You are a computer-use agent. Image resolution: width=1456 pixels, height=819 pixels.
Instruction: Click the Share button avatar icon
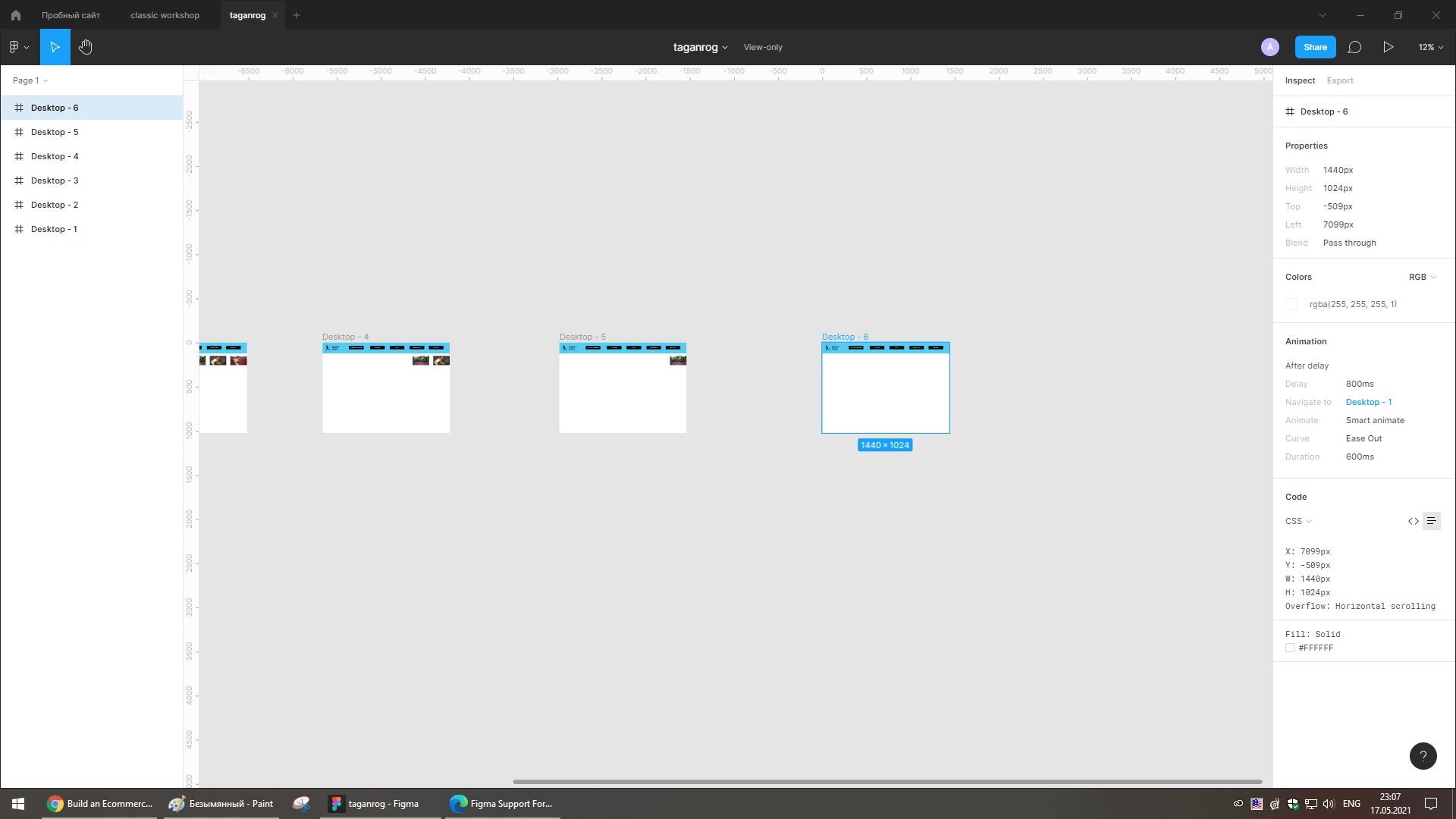[1270, 47]
